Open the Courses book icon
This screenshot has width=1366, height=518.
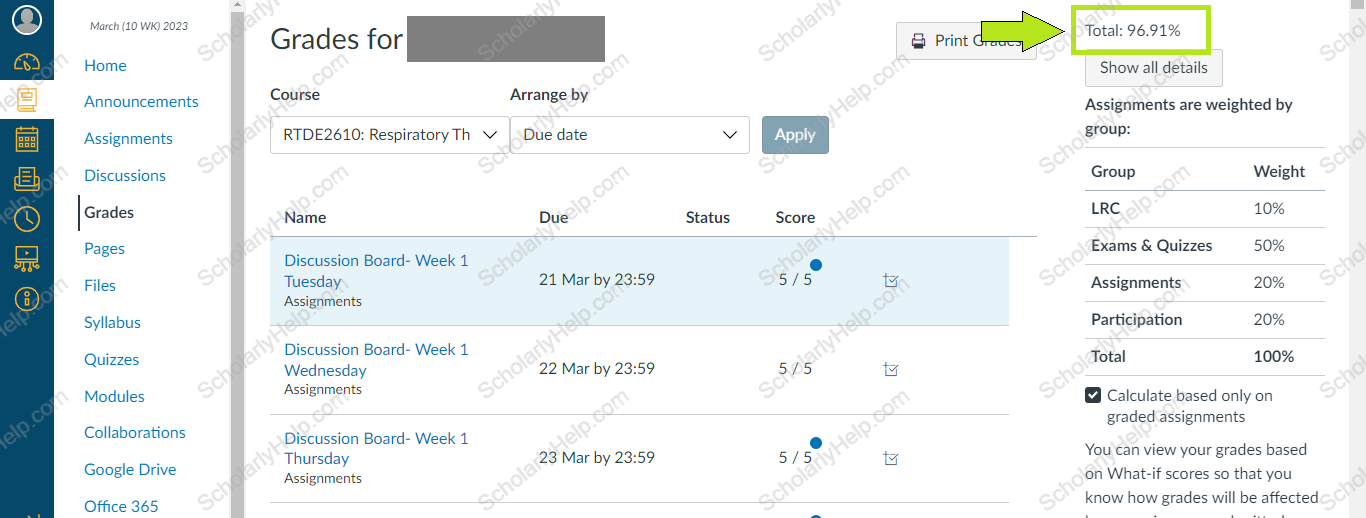click(x=27, y=100)
